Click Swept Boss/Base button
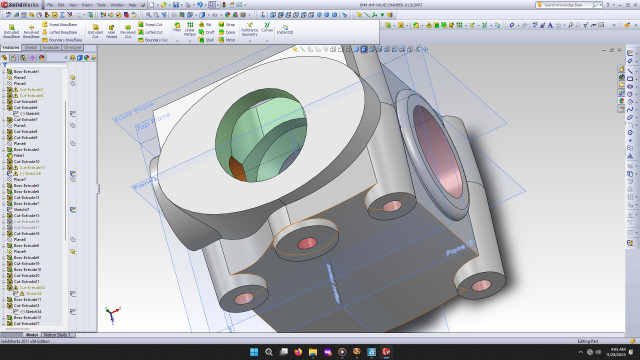The image size is (640, 360). coord(60,24)
